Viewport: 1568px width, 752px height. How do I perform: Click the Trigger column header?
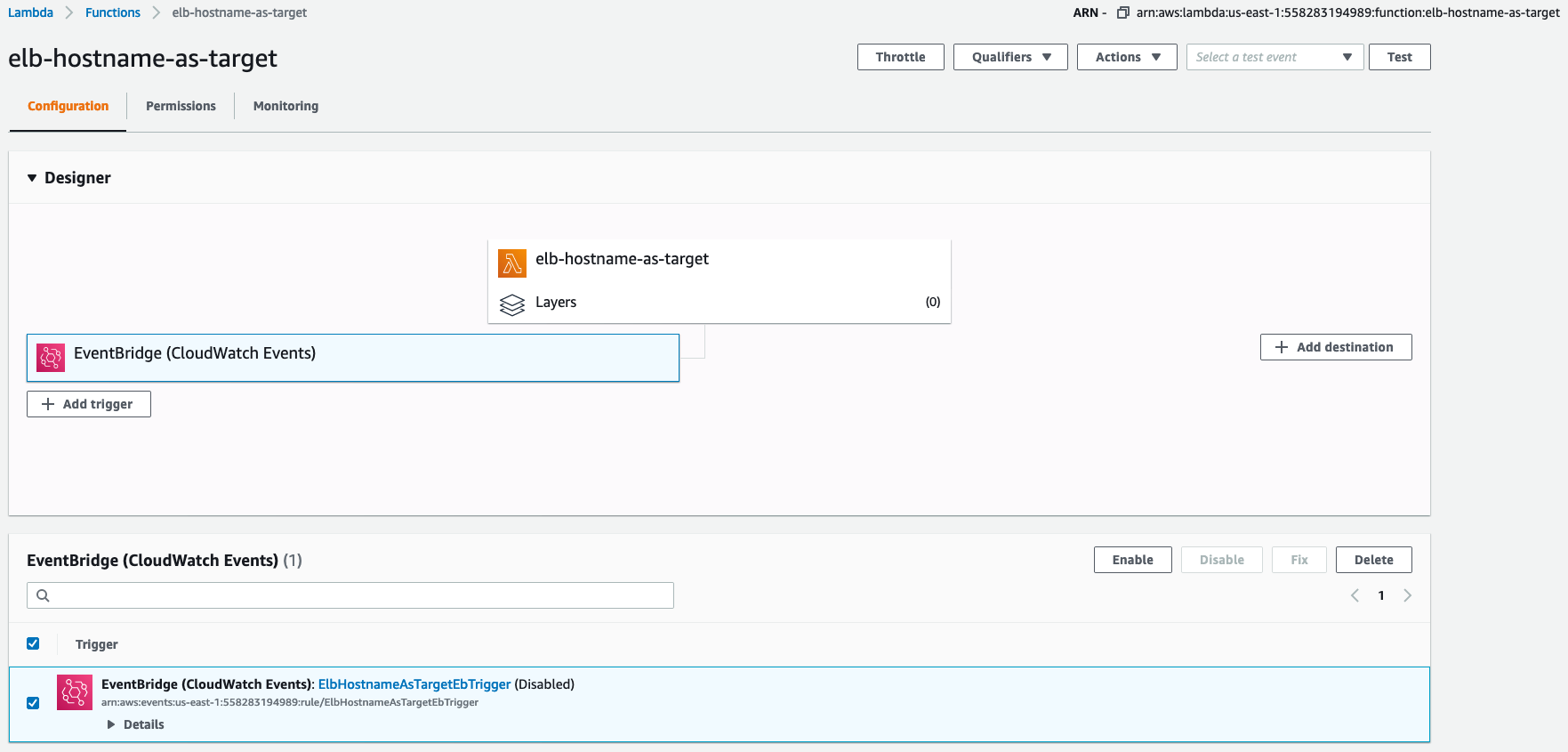click(x=97, y=644)
